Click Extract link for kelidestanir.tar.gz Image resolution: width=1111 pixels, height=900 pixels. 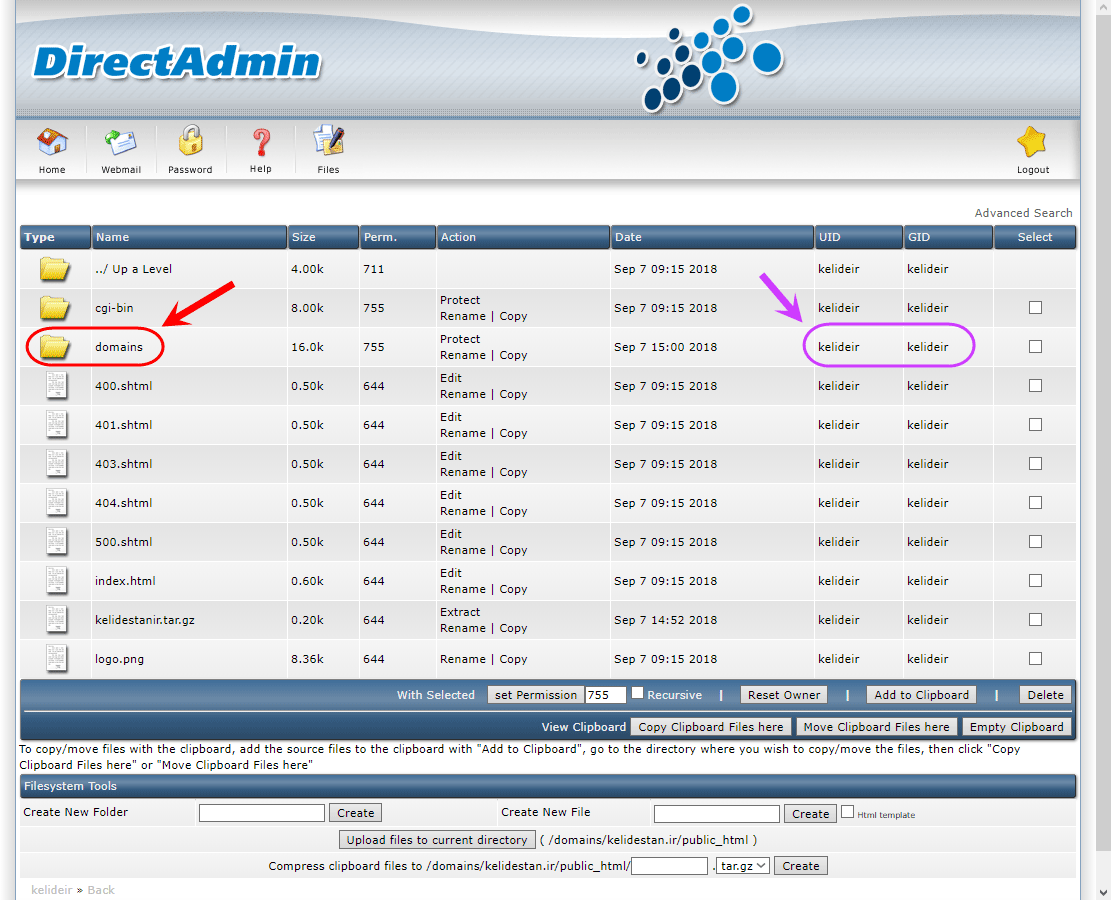(460, 612)
